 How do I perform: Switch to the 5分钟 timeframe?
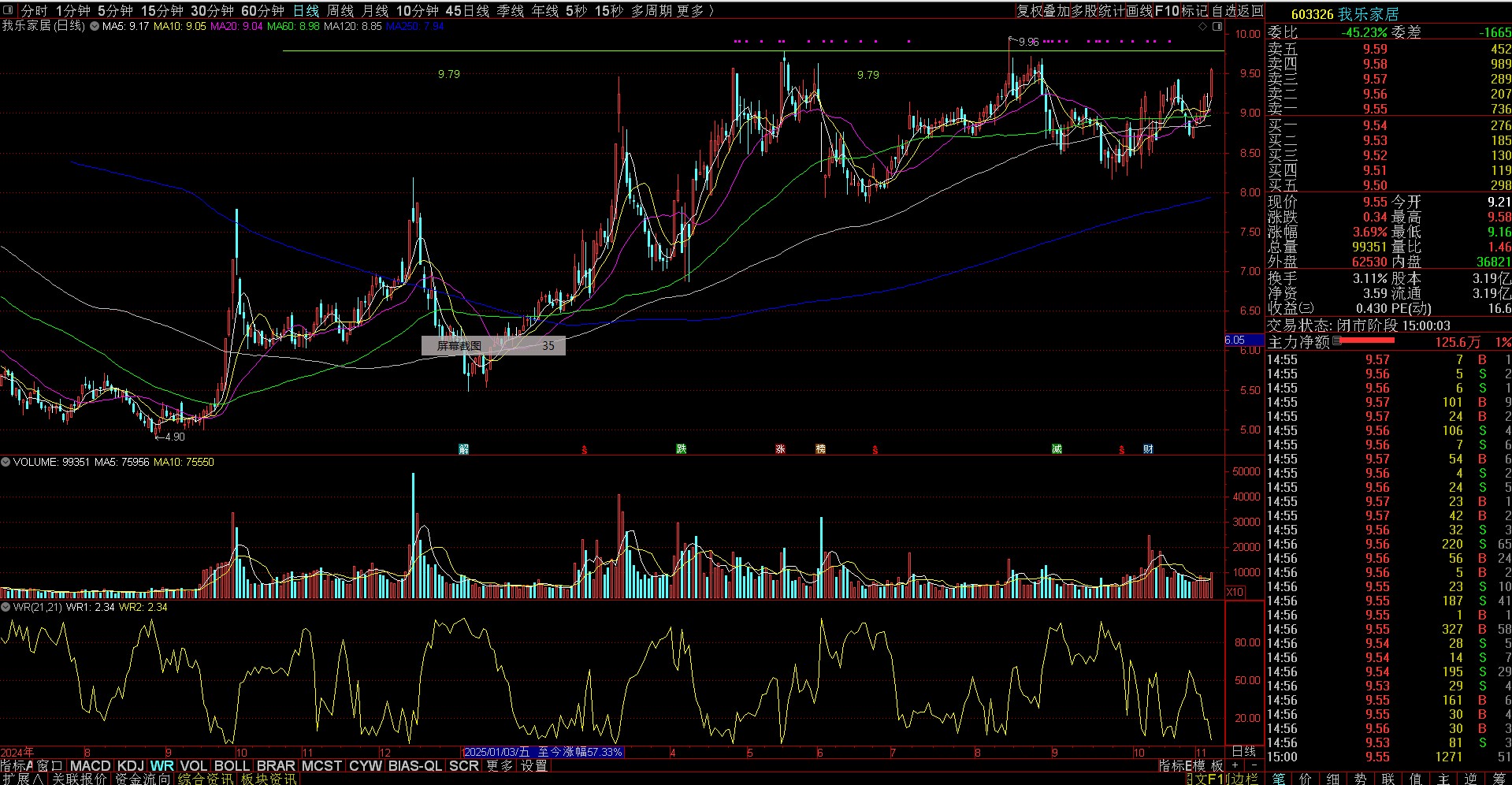click(116, 11)
